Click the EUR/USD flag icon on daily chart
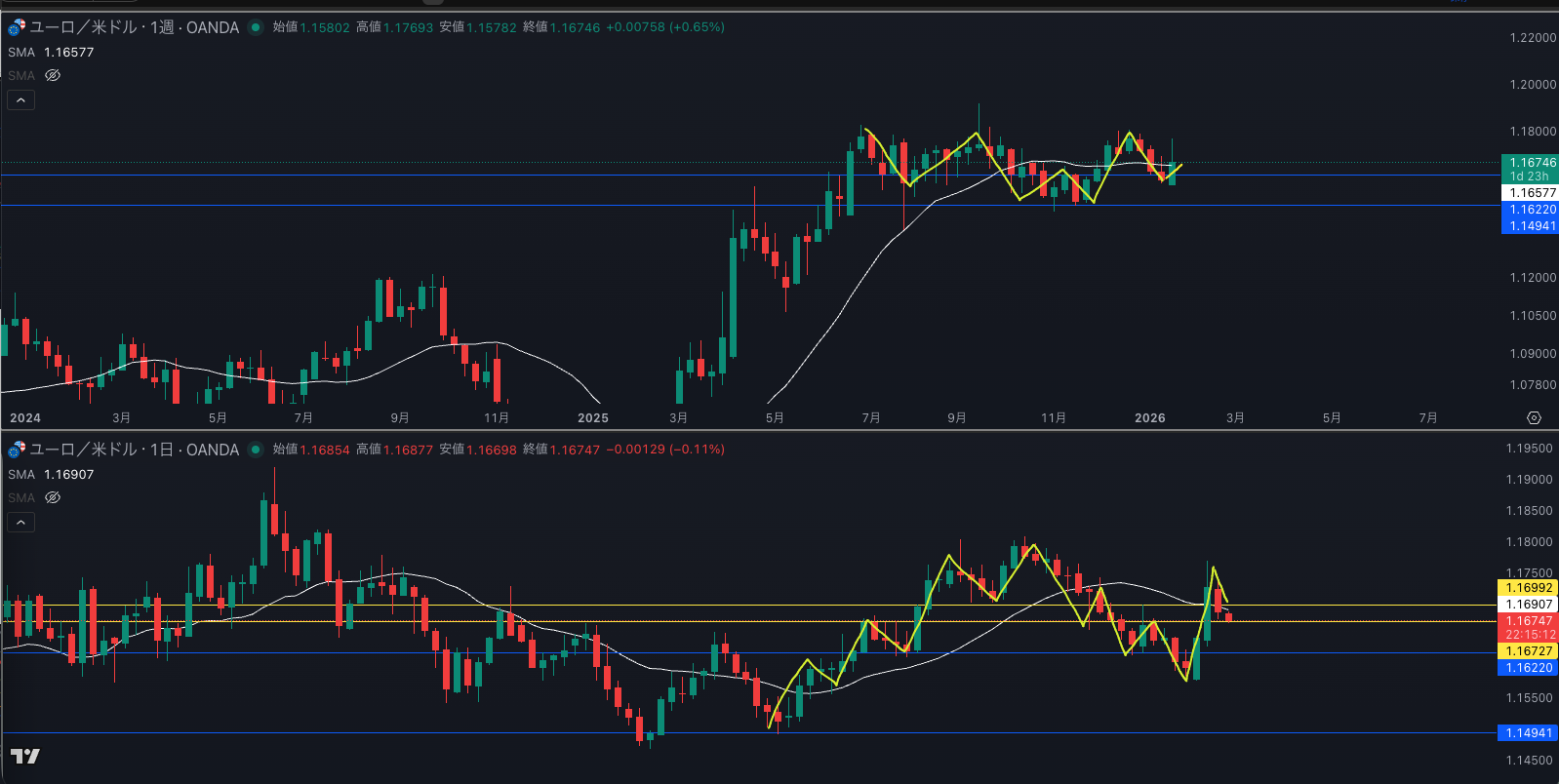The height and width of the screenshot is (784, 1559). click(17, 450)
